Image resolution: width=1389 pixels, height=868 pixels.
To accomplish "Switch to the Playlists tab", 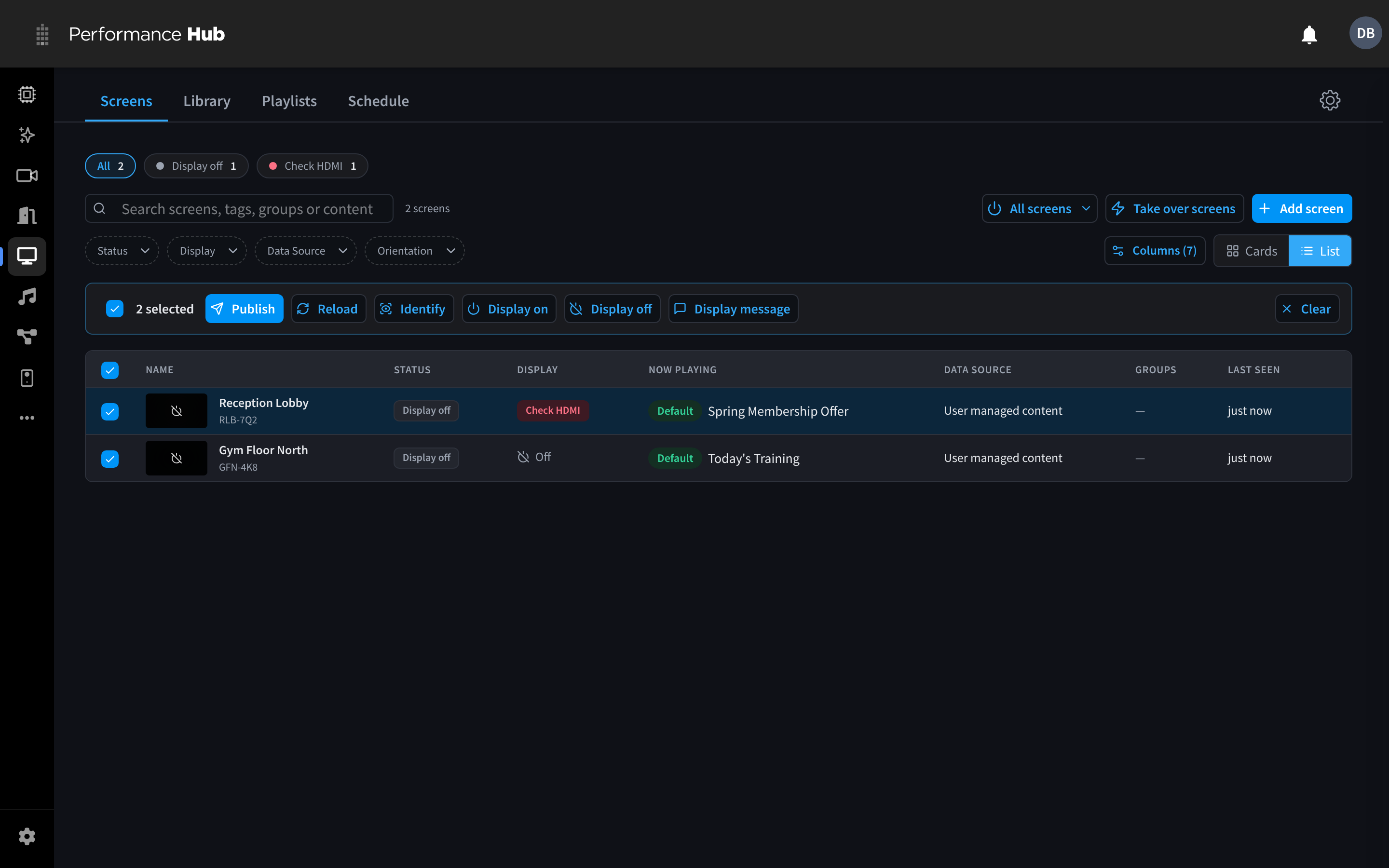I will click(289, 101).
